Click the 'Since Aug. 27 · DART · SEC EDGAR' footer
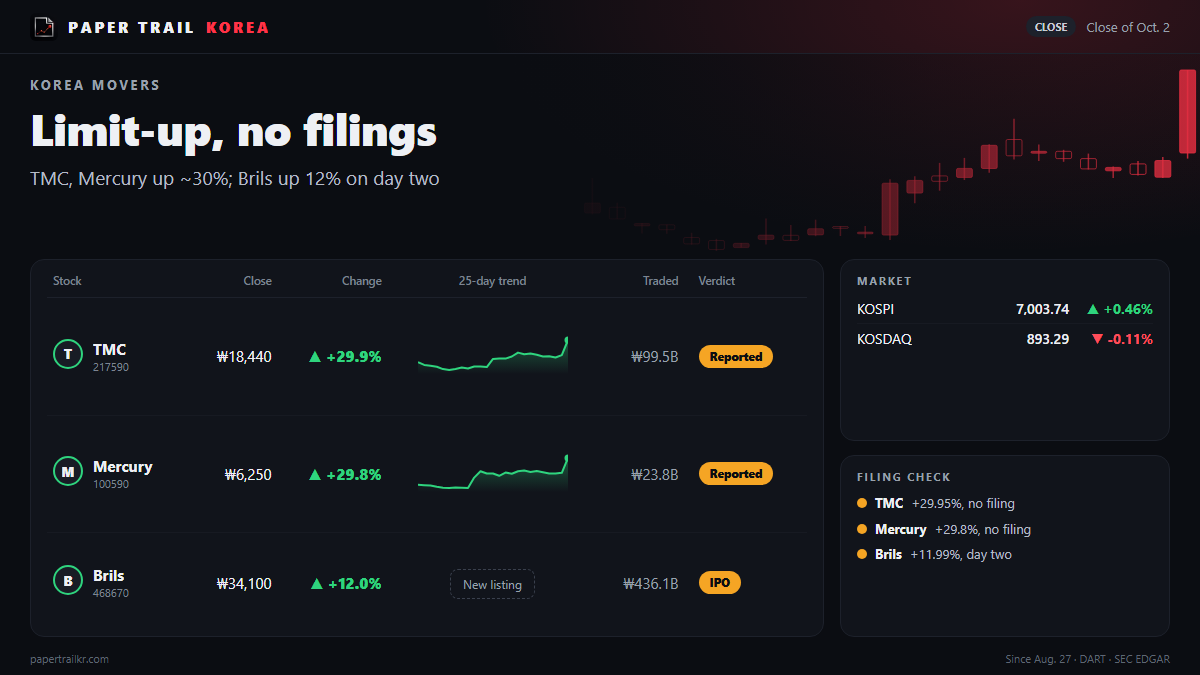1200x675 pixels. [1087, 660]
